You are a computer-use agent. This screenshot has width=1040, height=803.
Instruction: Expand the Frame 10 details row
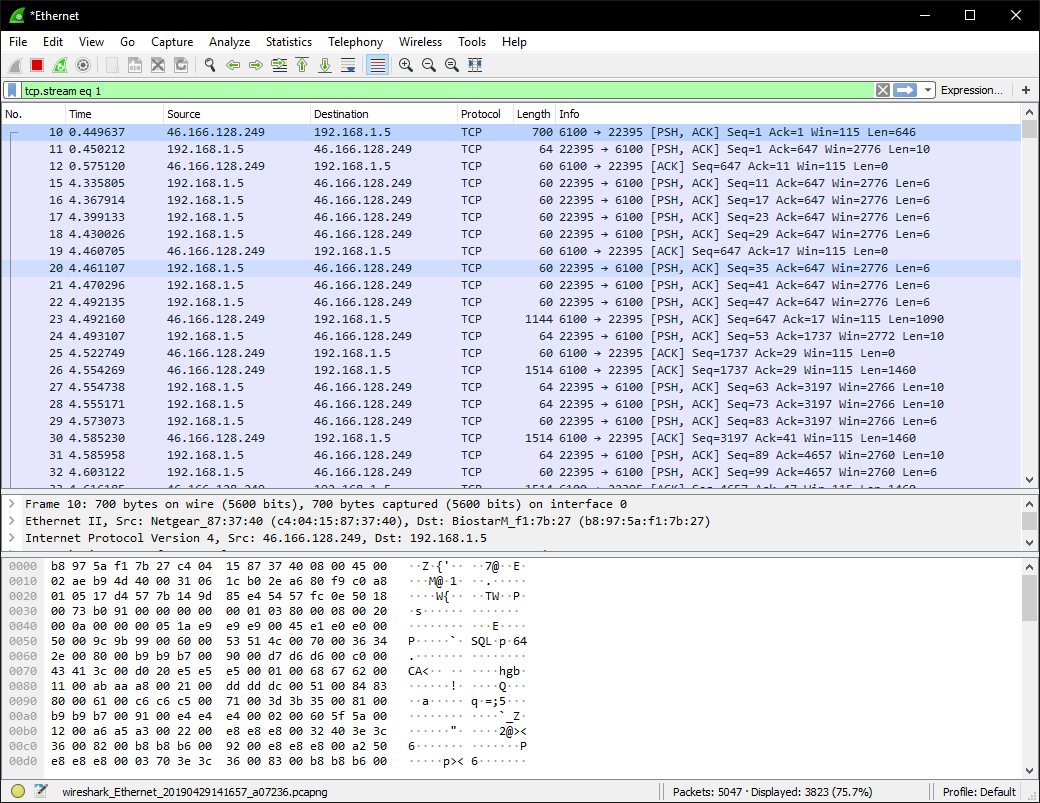coord(11,504)
